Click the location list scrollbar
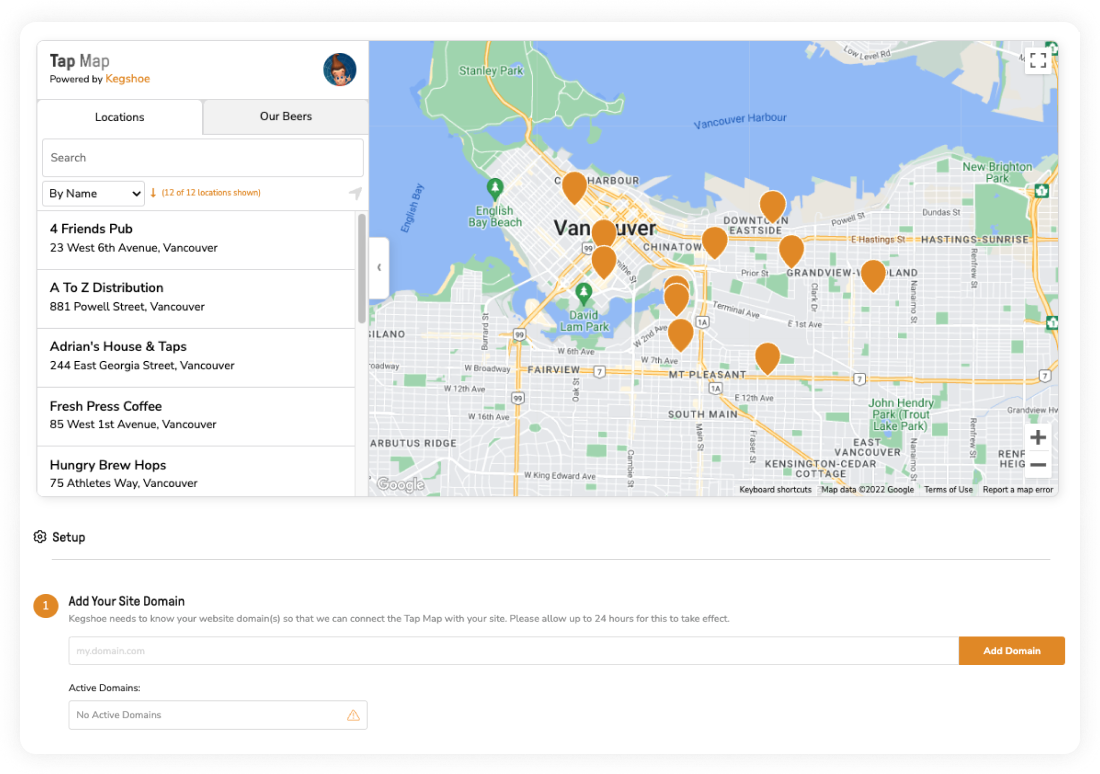The image size is (1100, 774). point(362,269)
